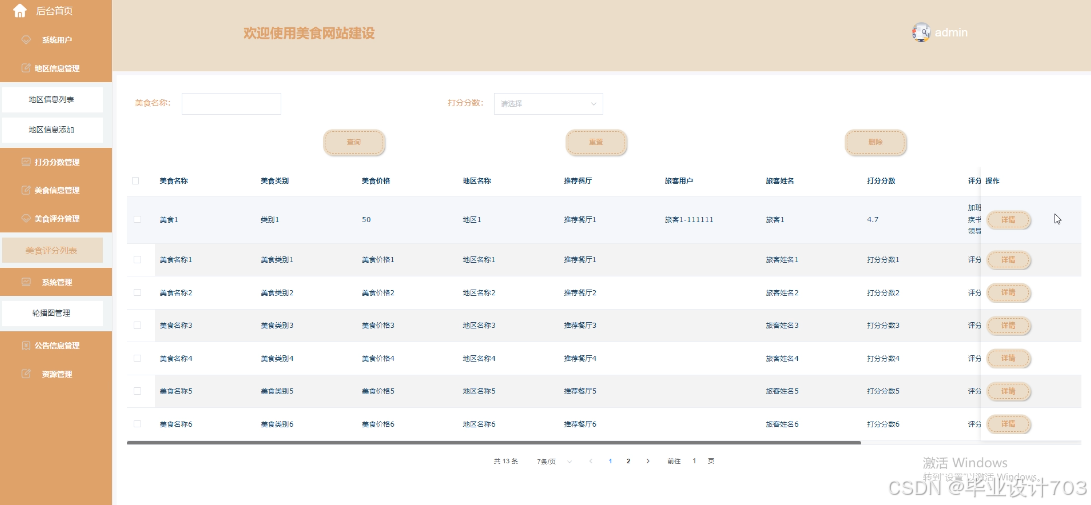Select the 美食评分列表 submenu item
Image resolution: width=1091 pixels, height=505 pixels.
(52, 250)
